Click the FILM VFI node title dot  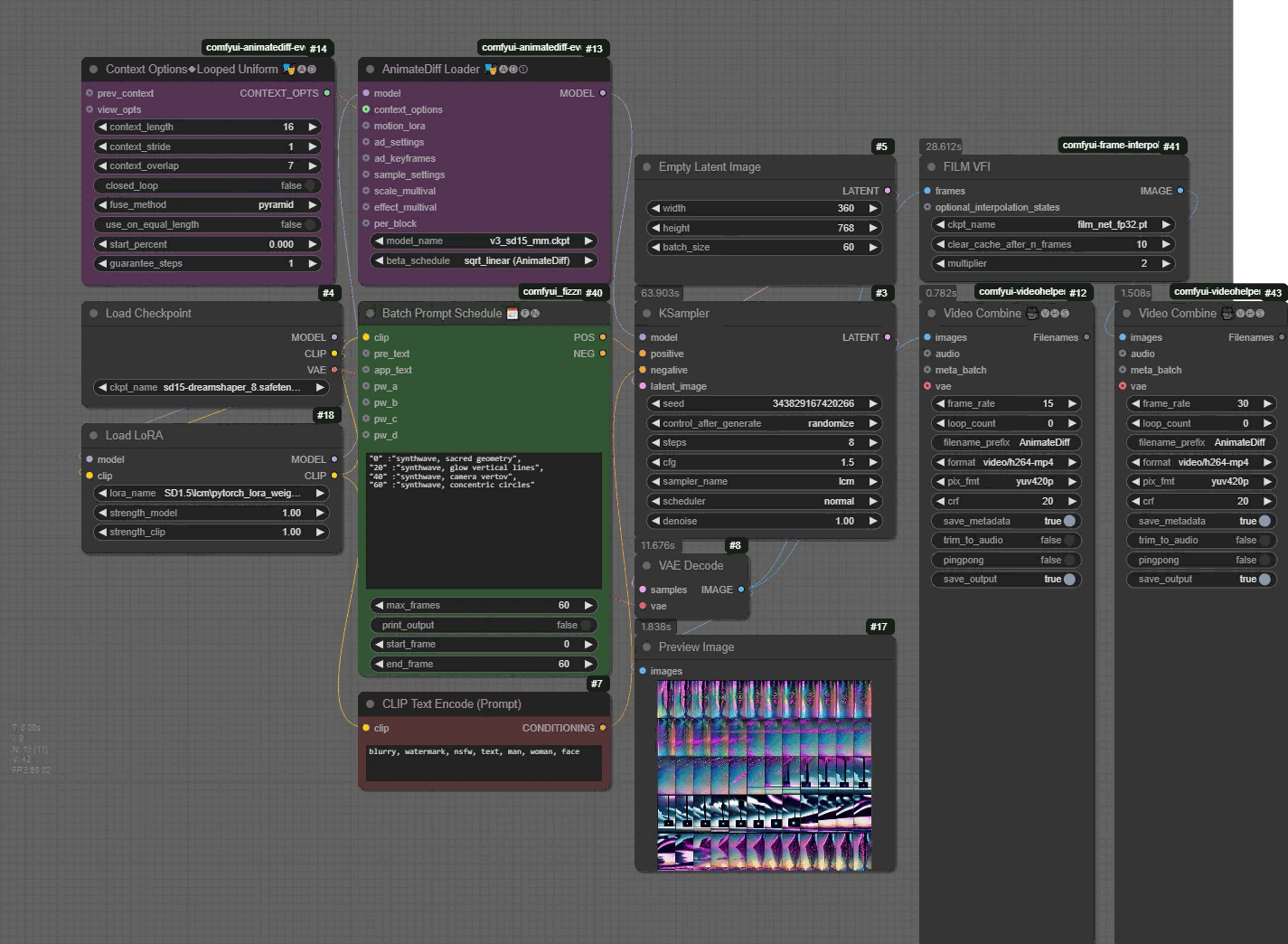[931, 167]
